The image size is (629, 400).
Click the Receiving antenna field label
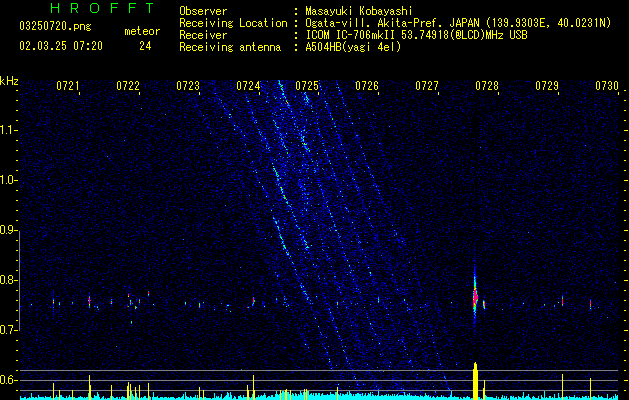pyautogui.click(x=230, y=47)
